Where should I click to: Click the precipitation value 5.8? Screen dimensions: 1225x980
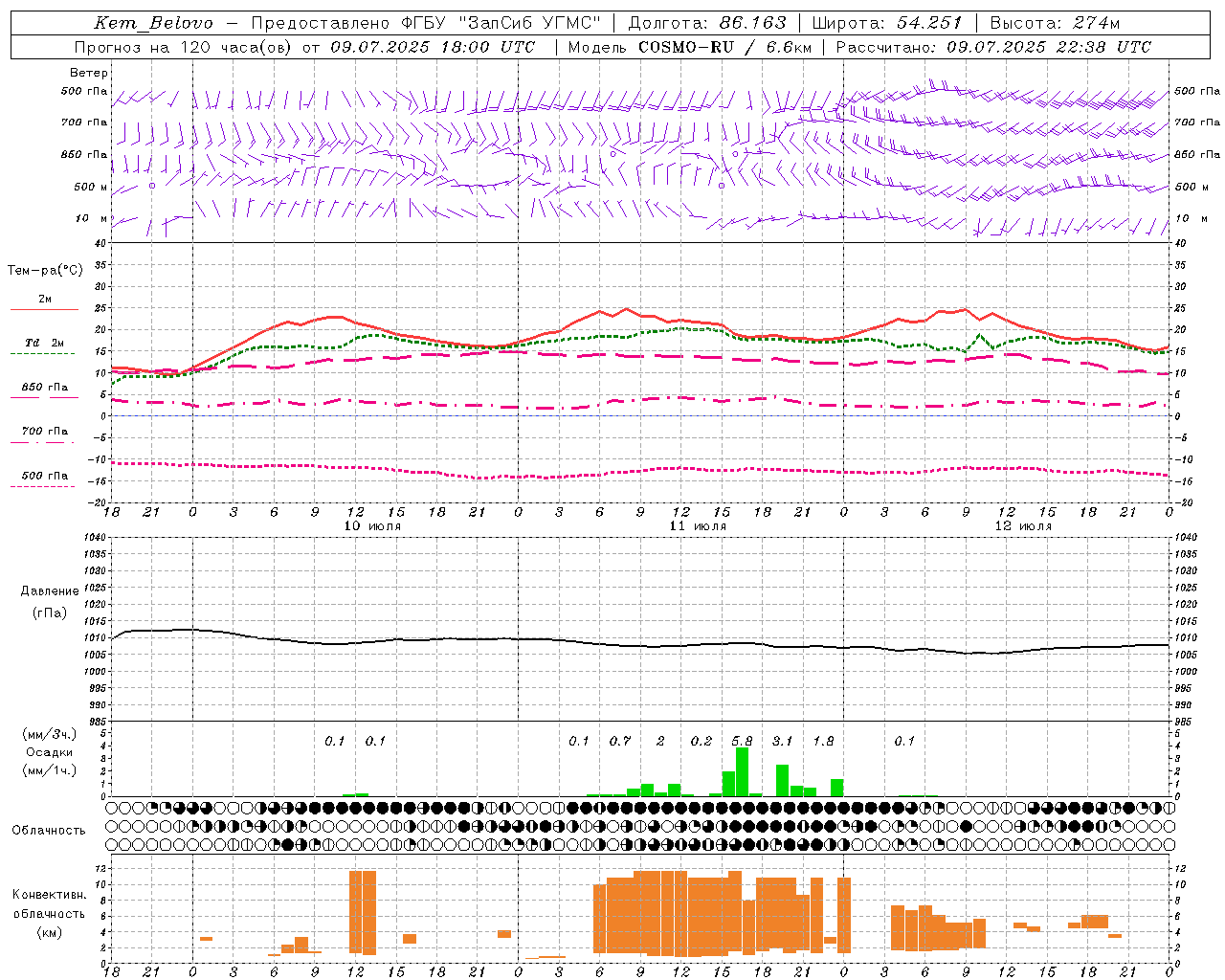742,741
